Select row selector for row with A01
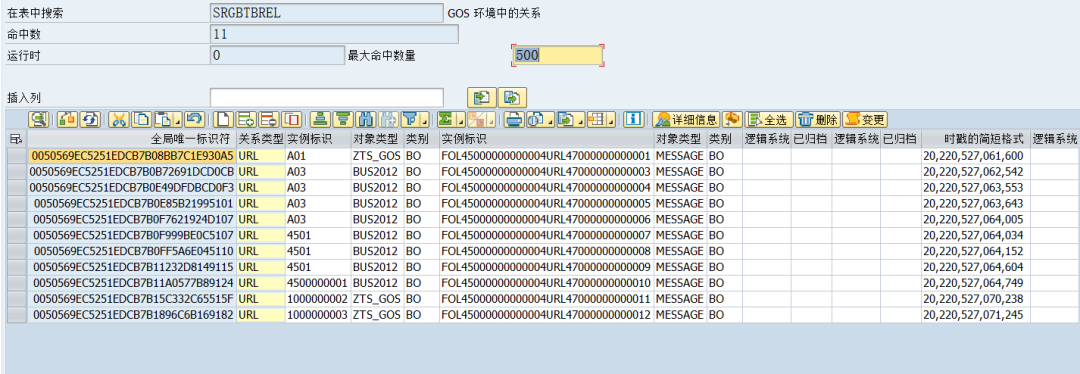This screenshot has height=374, width=1080. point(17,156)
